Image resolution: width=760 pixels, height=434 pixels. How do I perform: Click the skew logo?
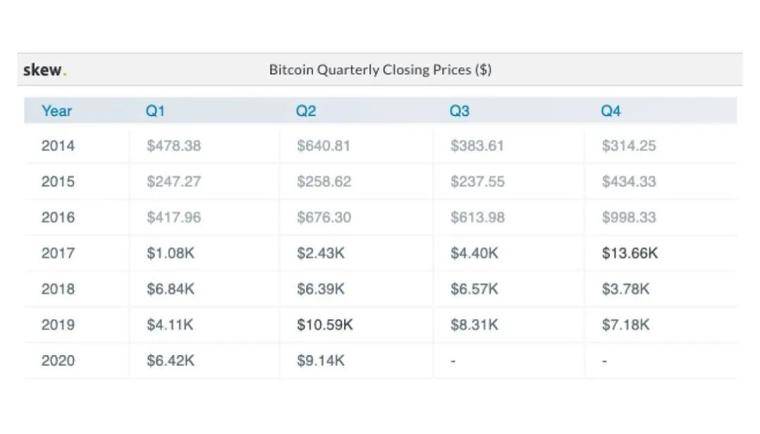(x=44, y=70)
